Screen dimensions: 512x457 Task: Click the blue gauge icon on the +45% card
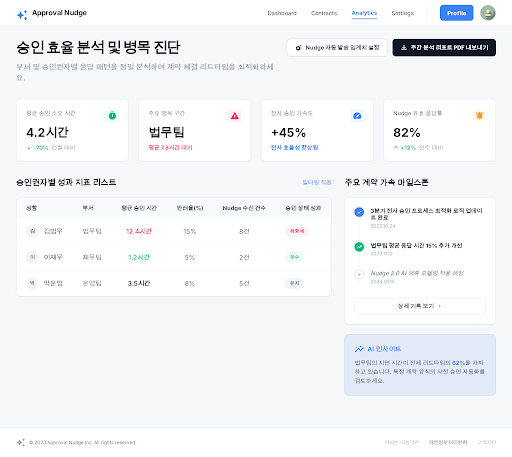[x=357, y=116]
